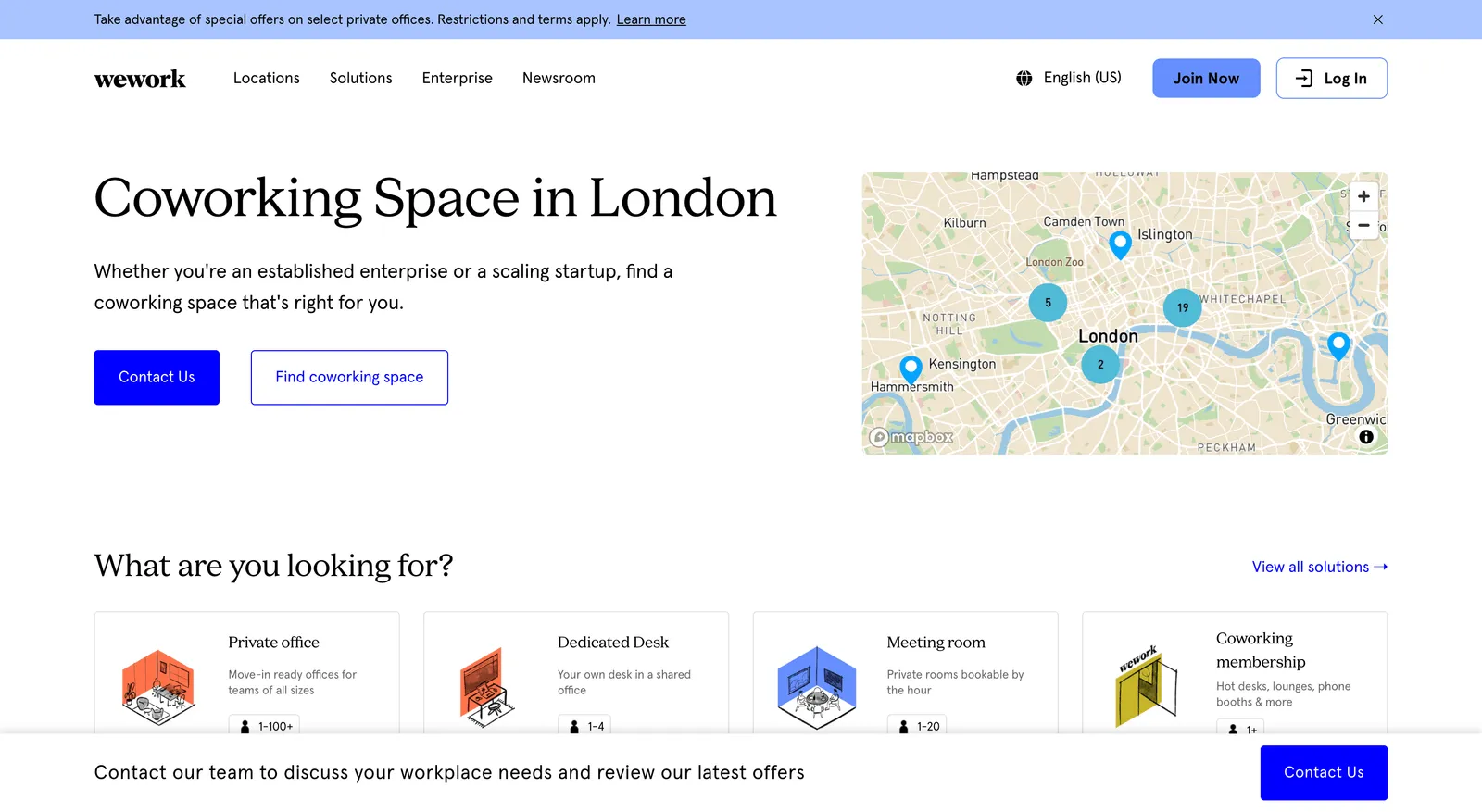Image resolution: width=1482 pixels, height=812 pixels.
Task: Select the map pin near Hammersmith
Action: point(911,369)
